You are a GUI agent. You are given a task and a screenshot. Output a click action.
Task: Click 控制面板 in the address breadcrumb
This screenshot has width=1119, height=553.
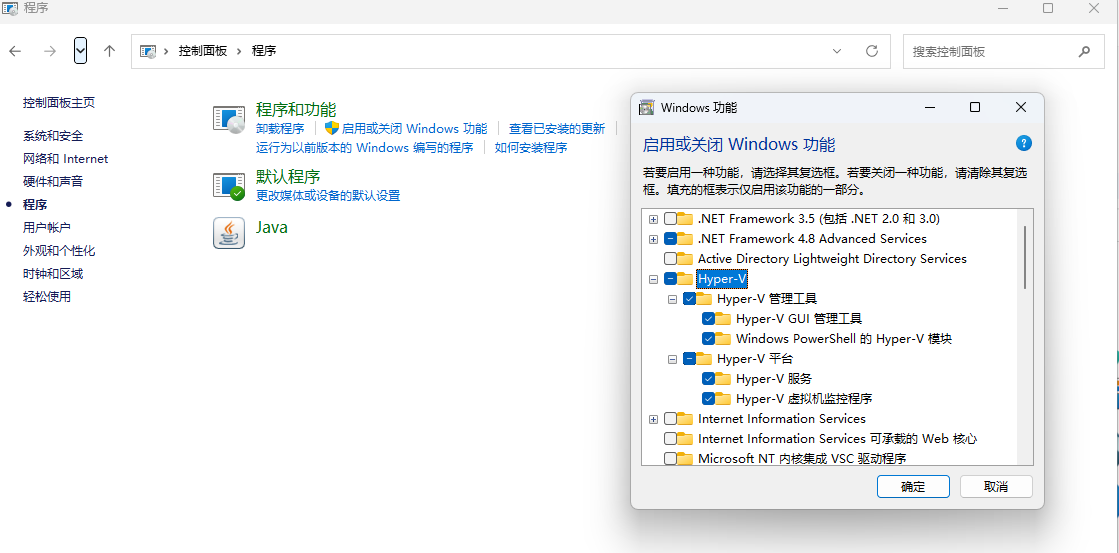[x=203, y=51]
